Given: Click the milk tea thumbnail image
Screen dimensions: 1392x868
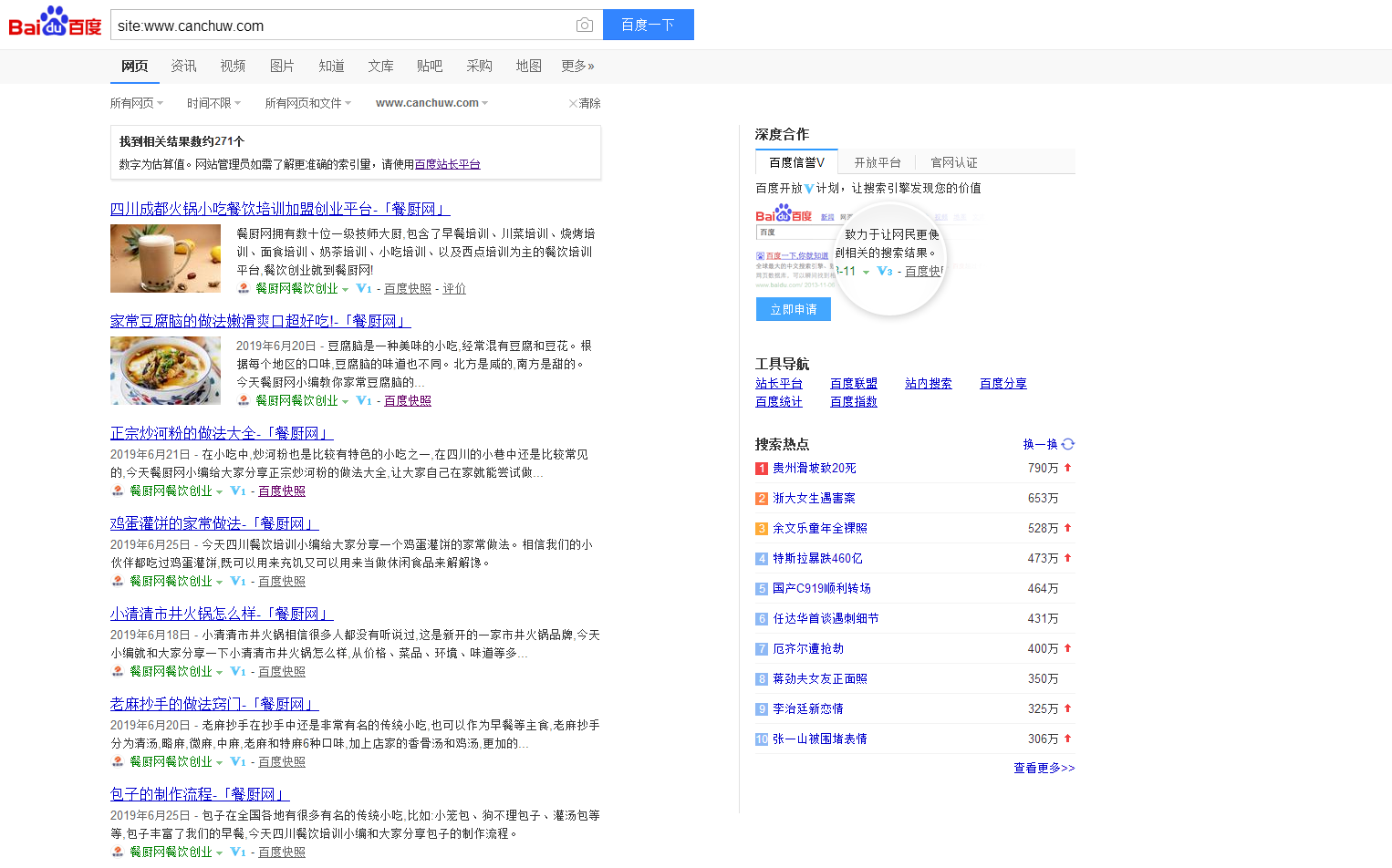Looking at the screenshot, I should [x=165, y=258].
